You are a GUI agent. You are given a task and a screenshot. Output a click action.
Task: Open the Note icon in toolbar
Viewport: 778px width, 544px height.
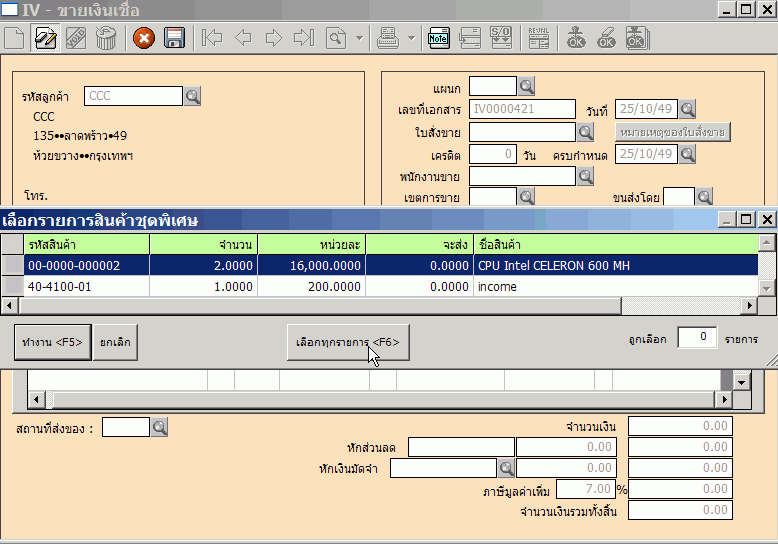pyautogui.click(x=438, y=39)
